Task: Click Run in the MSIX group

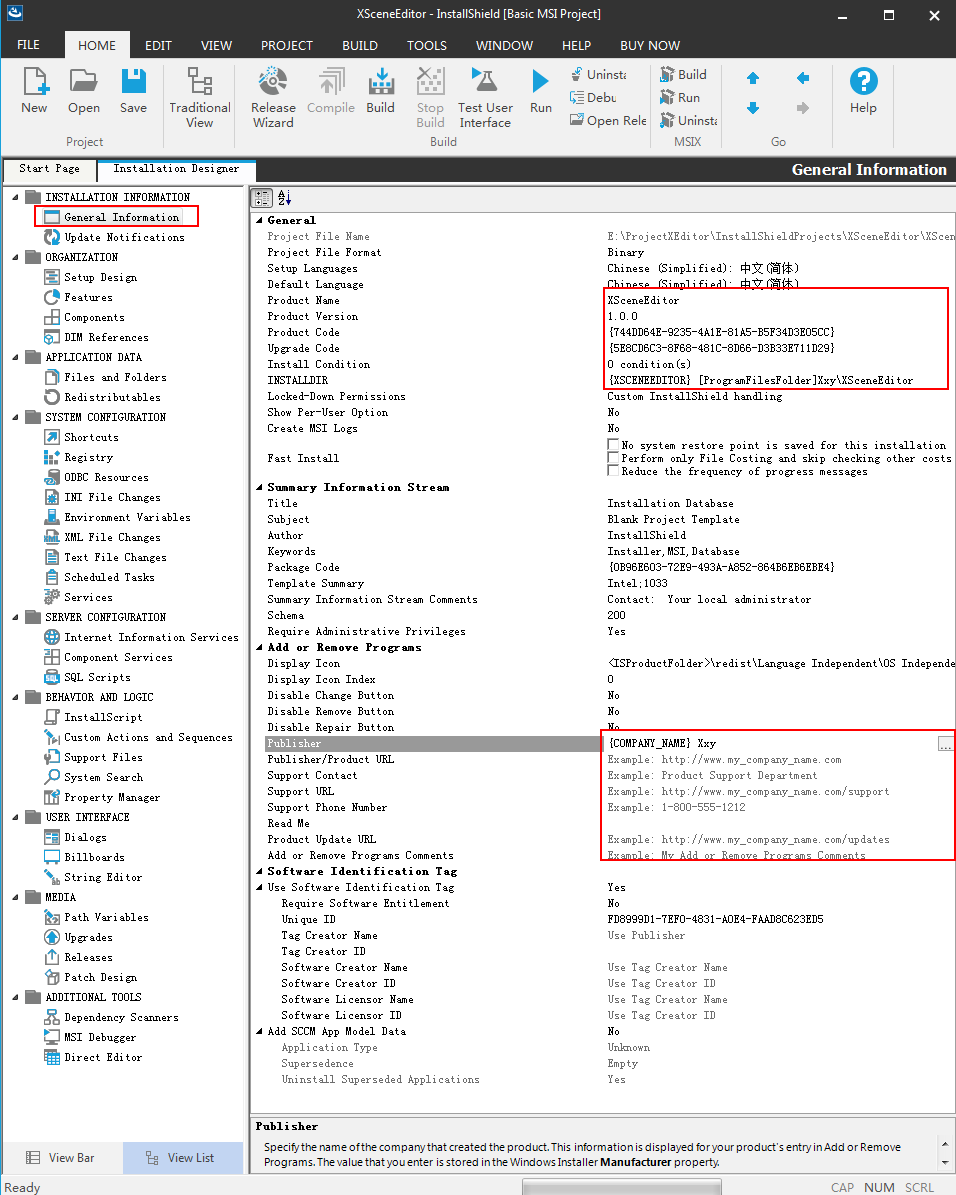Action: [x=680, y=98]
